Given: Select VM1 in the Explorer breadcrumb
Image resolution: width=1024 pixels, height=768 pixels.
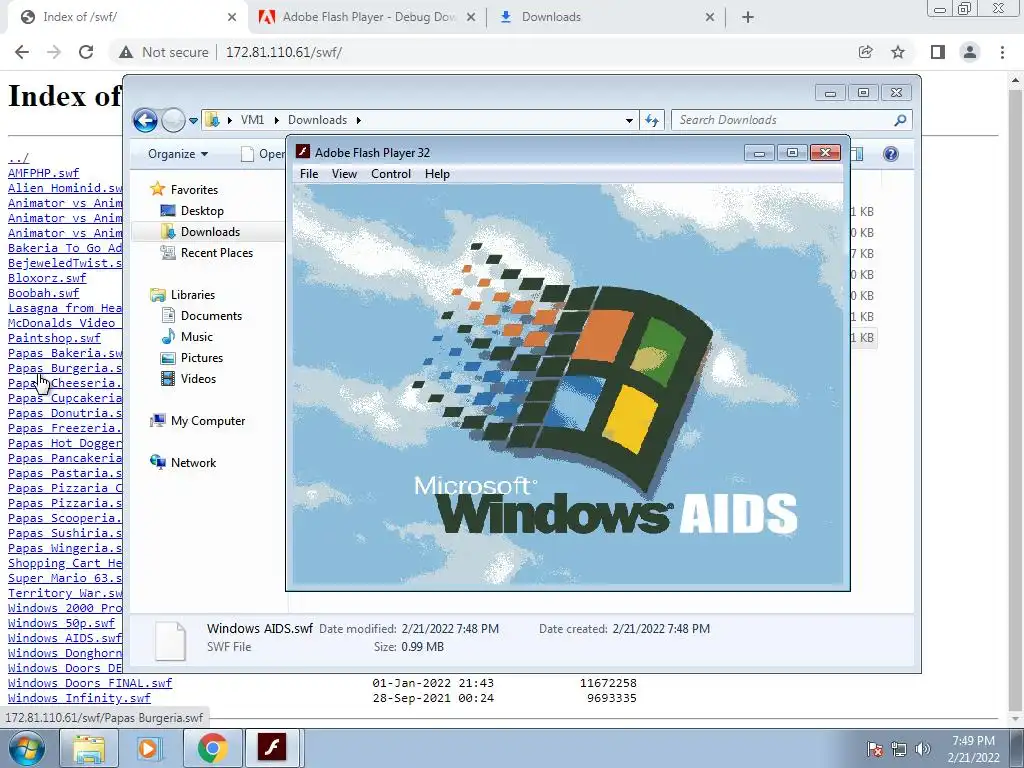Looking at the screenshot, I should tap(252, 120).
